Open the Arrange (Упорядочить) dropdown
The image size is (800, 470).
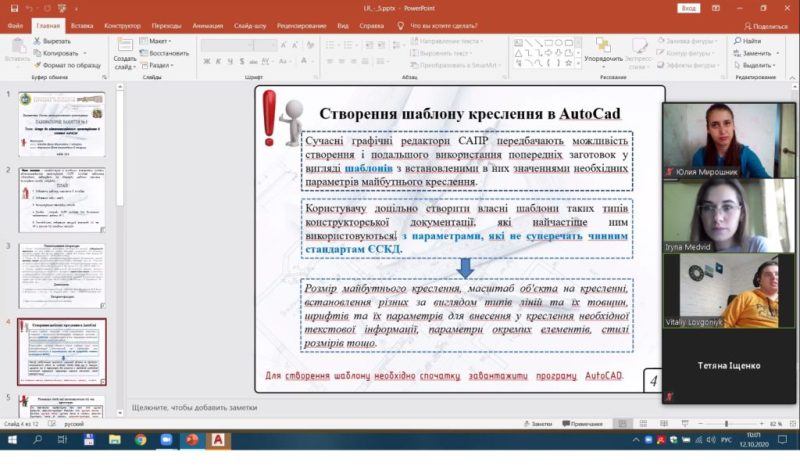pyautogui.click(x=604, y=54)
